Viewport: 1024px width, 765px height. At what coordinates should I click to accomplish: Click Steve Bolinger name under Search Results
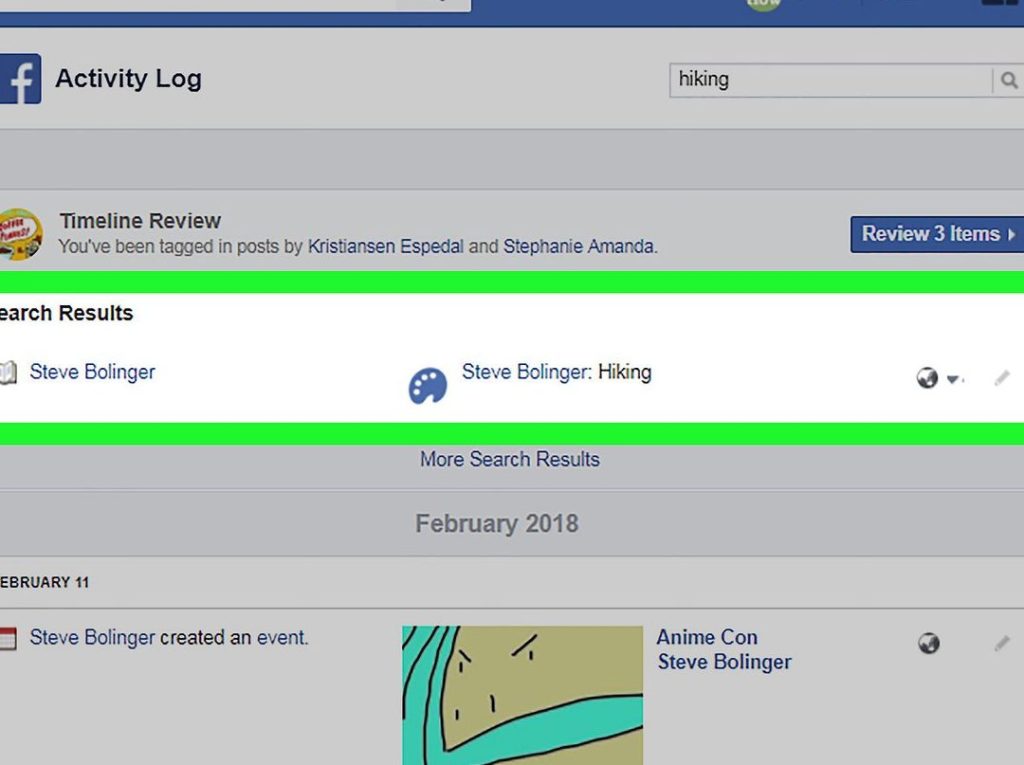tap(92, 372)
